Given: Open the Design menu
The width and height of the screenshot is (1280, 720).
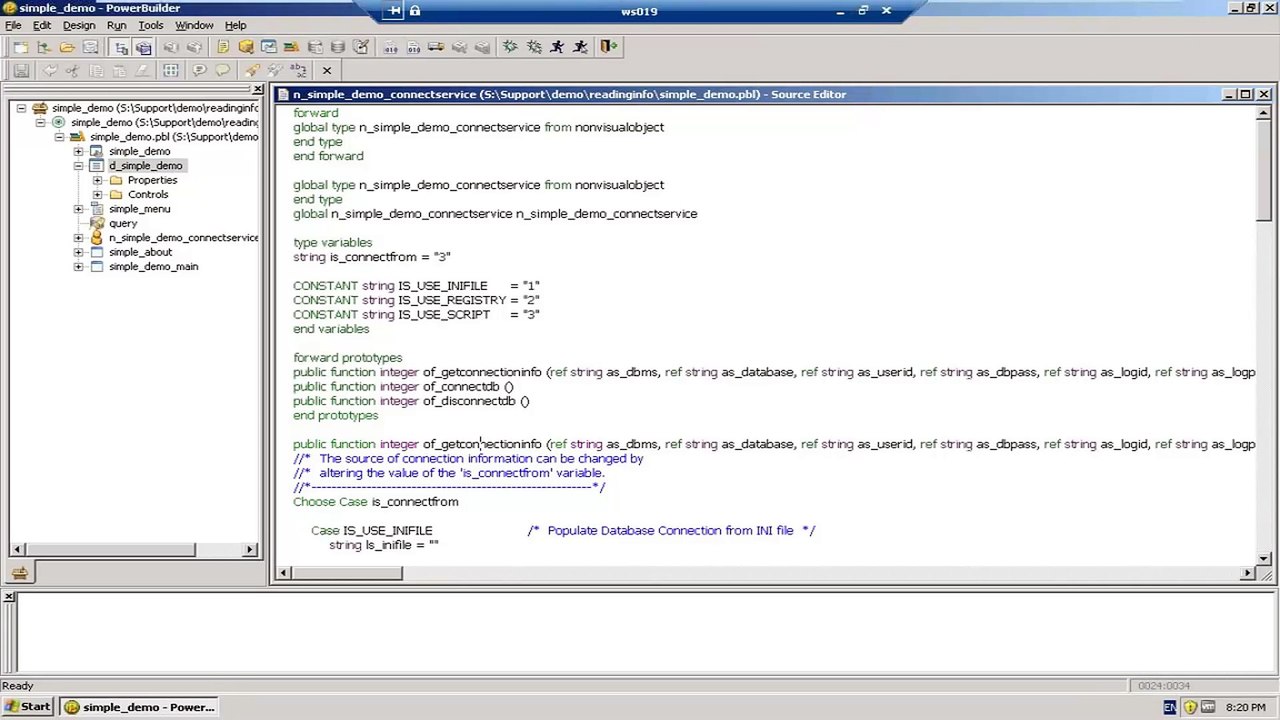Looking at the screenshot, I should (x=79, y=25).
